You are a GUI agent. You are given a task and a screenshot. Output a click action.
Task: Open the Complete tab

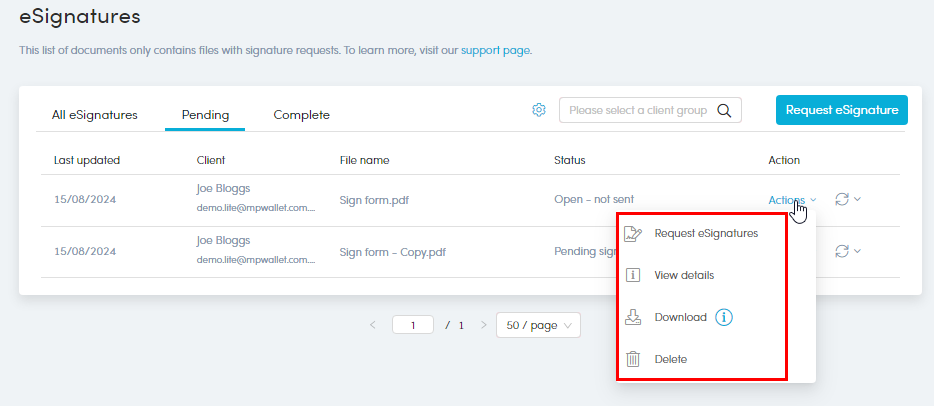pos(301,115)
